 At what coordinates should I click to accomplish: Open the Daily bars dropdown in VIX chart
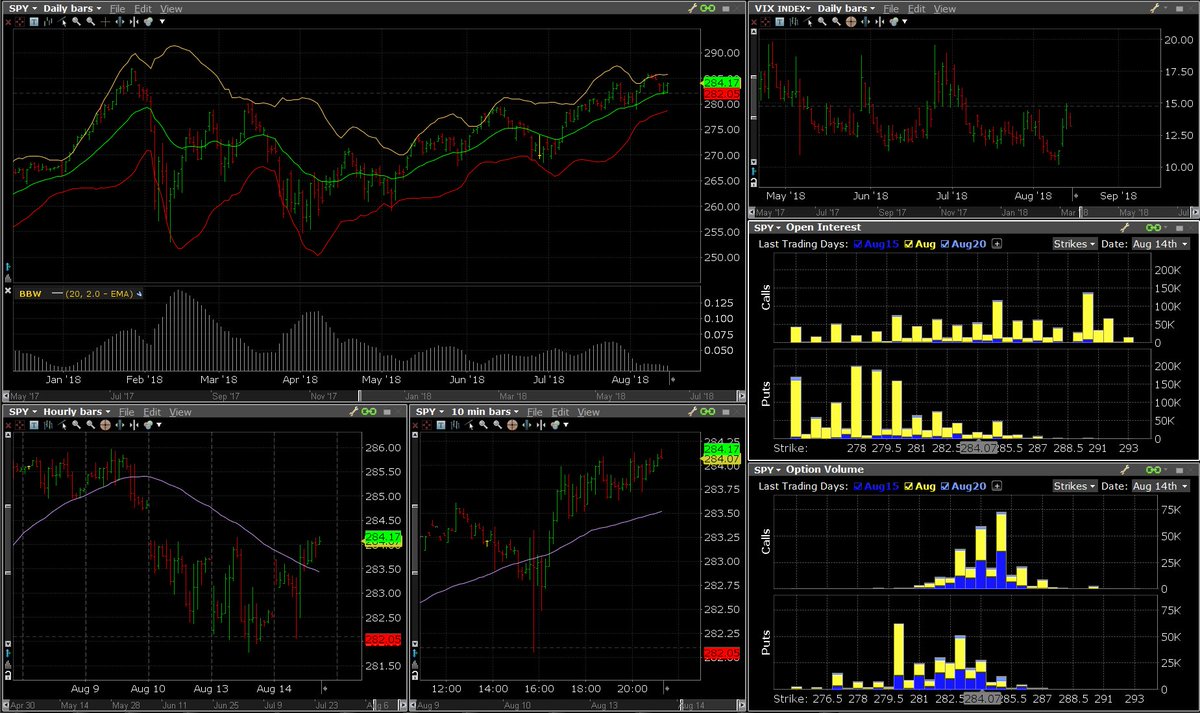tap(846, 8)
